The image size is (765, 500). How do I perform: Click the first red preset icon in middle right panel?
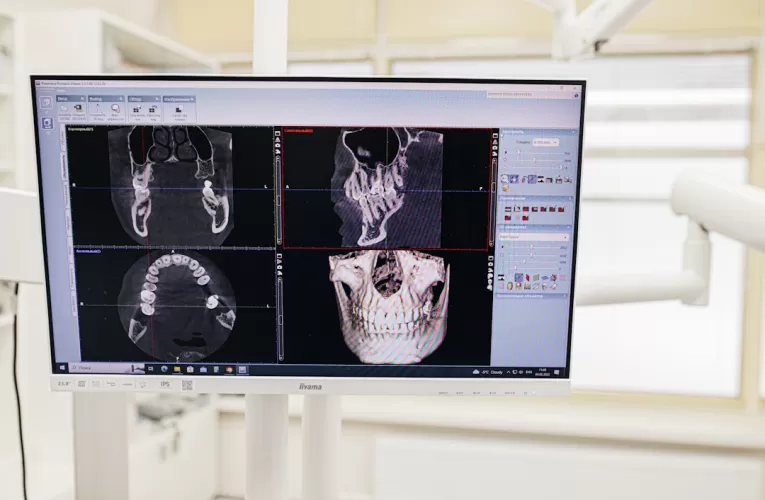coord(508,209)
